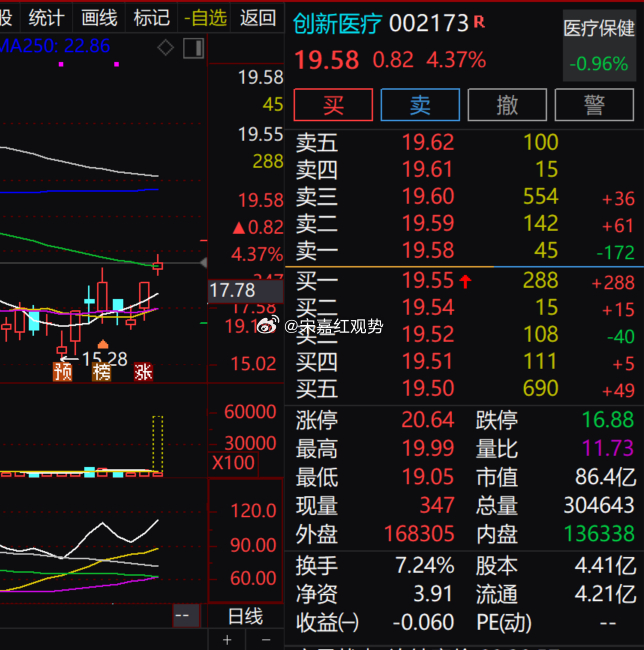Open the 日线 period selector
Screen dimensions: 644x650
245,616
